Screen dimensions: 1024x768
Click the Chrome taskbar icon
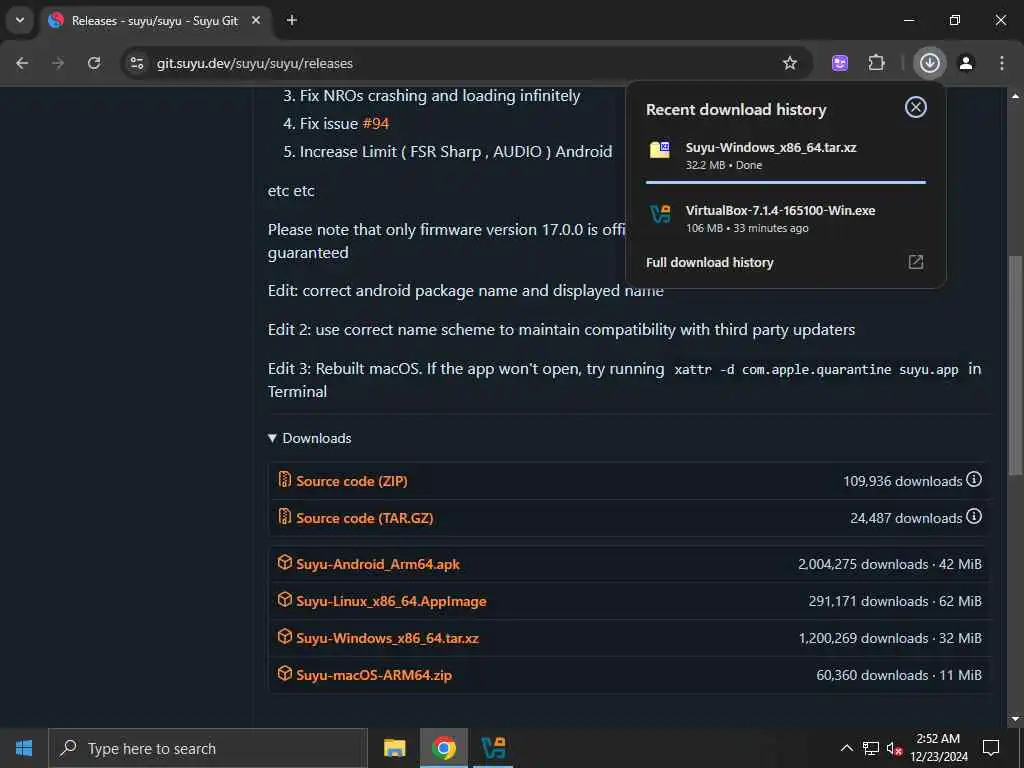(x=443, y=748)
